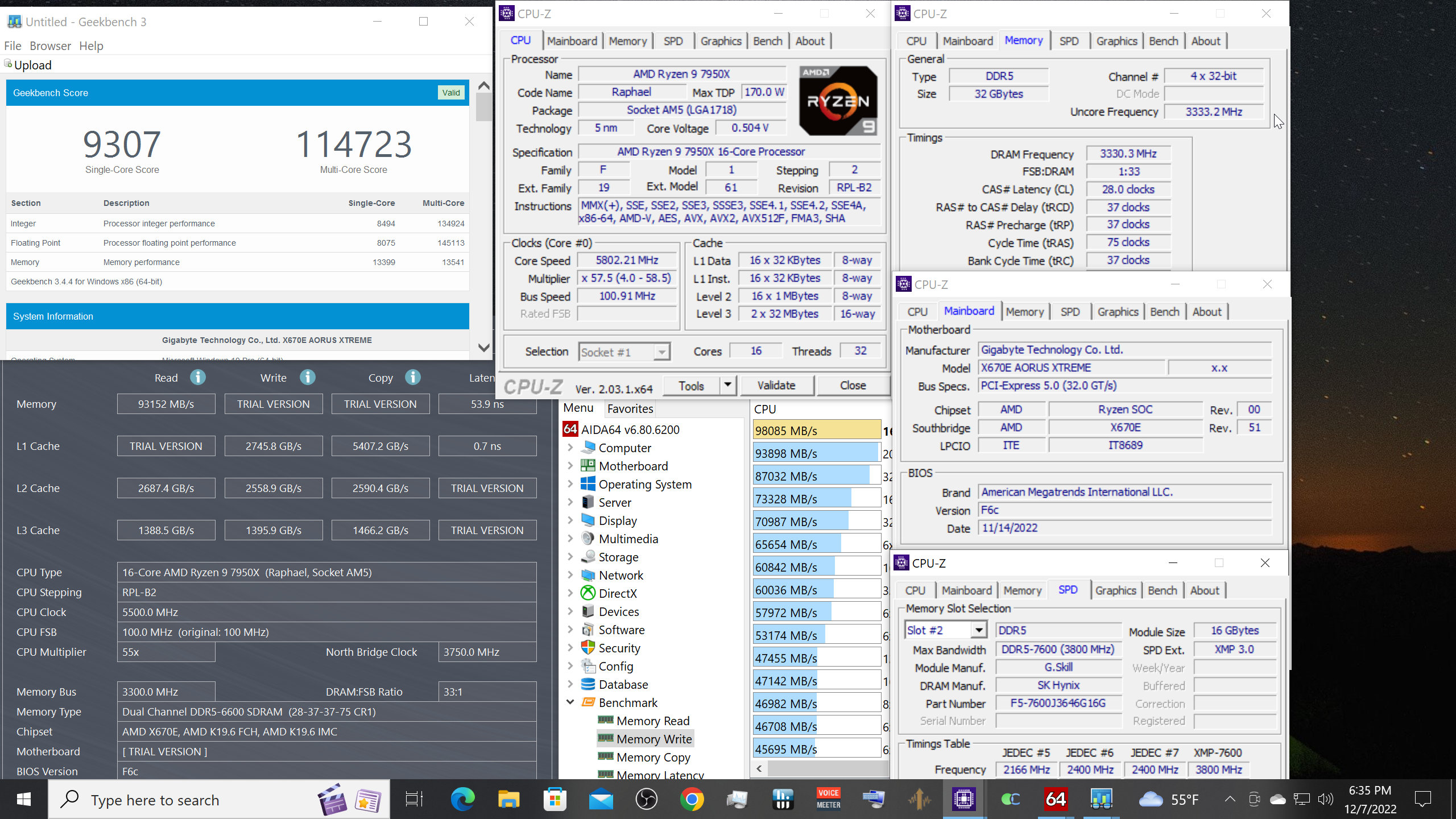Select the Multimedia icon in AIDA64 tree
The image size is (1456, 819).
pyautogui.click(x=588, y=539)
